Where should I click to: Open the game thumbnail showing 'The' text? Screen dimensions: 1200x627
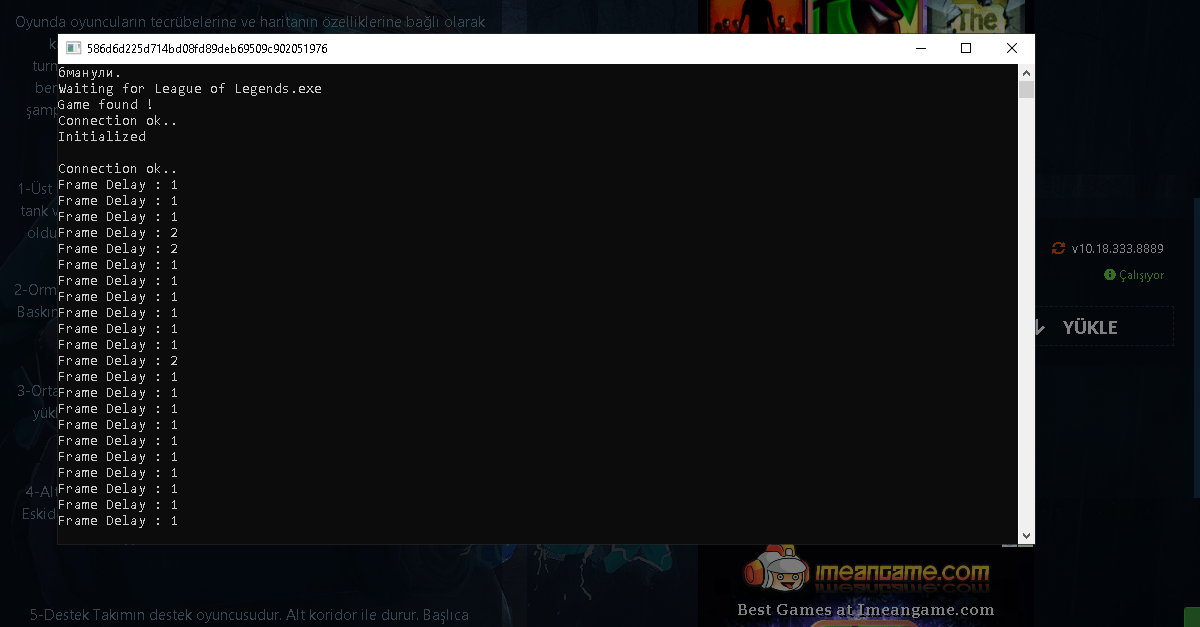pos(976,17)
